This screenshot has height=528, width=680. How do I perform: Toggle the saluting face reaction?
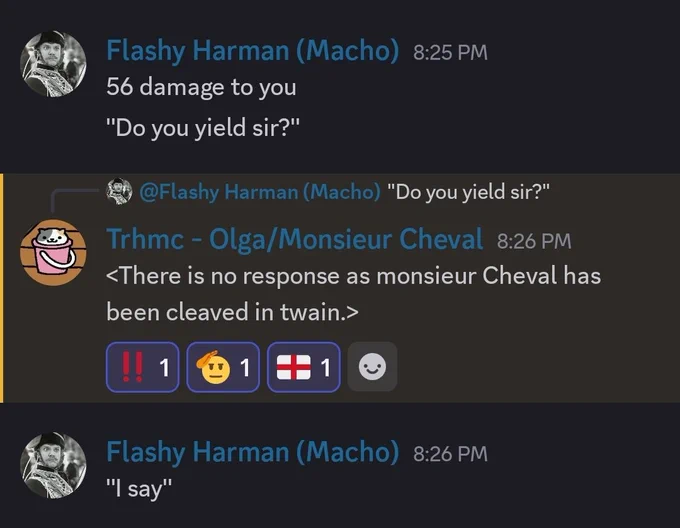tap(223, 367)
